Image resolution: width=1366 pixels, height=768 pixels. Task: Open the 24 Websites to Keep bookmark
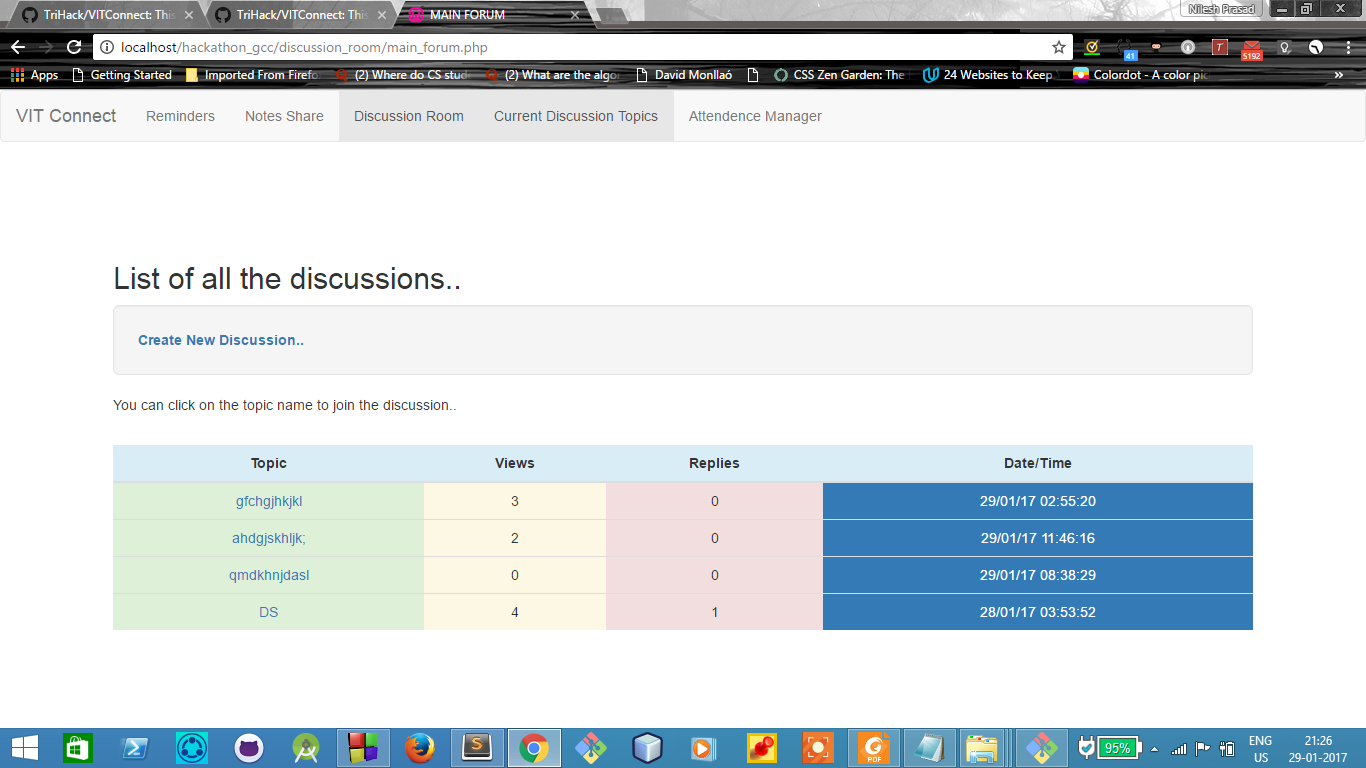[988, 75]
